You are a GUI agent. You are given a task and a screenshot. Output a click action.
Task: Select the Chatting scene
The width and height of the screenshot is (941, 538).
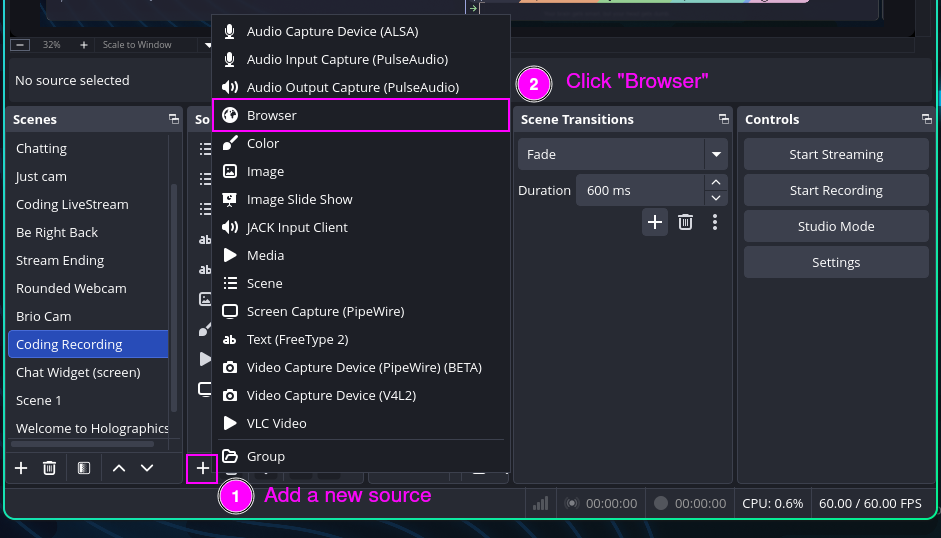88,148
